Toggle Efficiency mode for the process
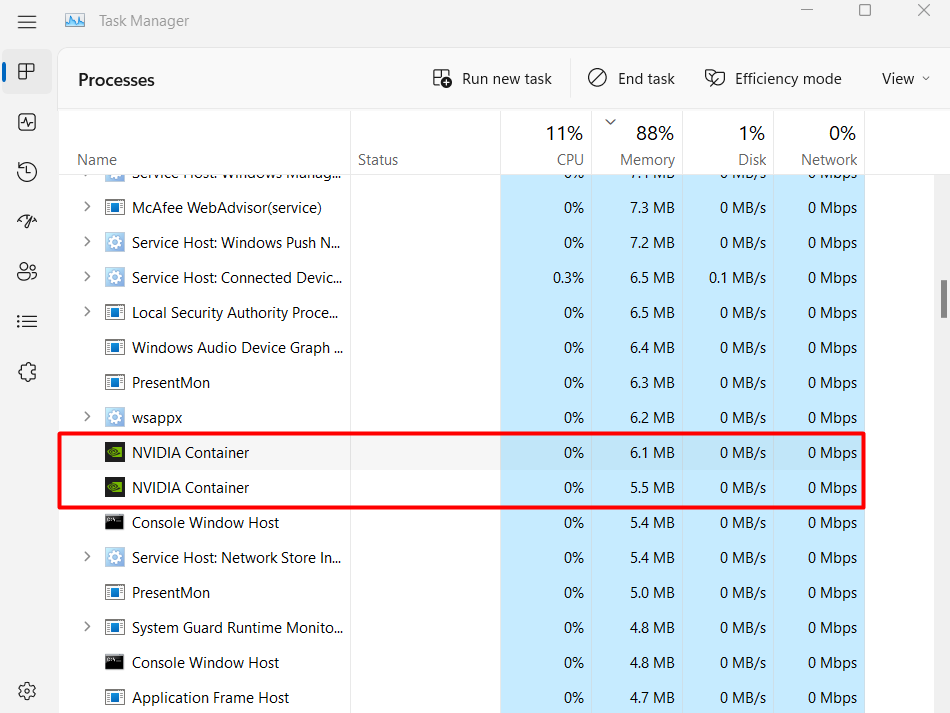Screen dimensions: 950x713 tap(773, 79)
